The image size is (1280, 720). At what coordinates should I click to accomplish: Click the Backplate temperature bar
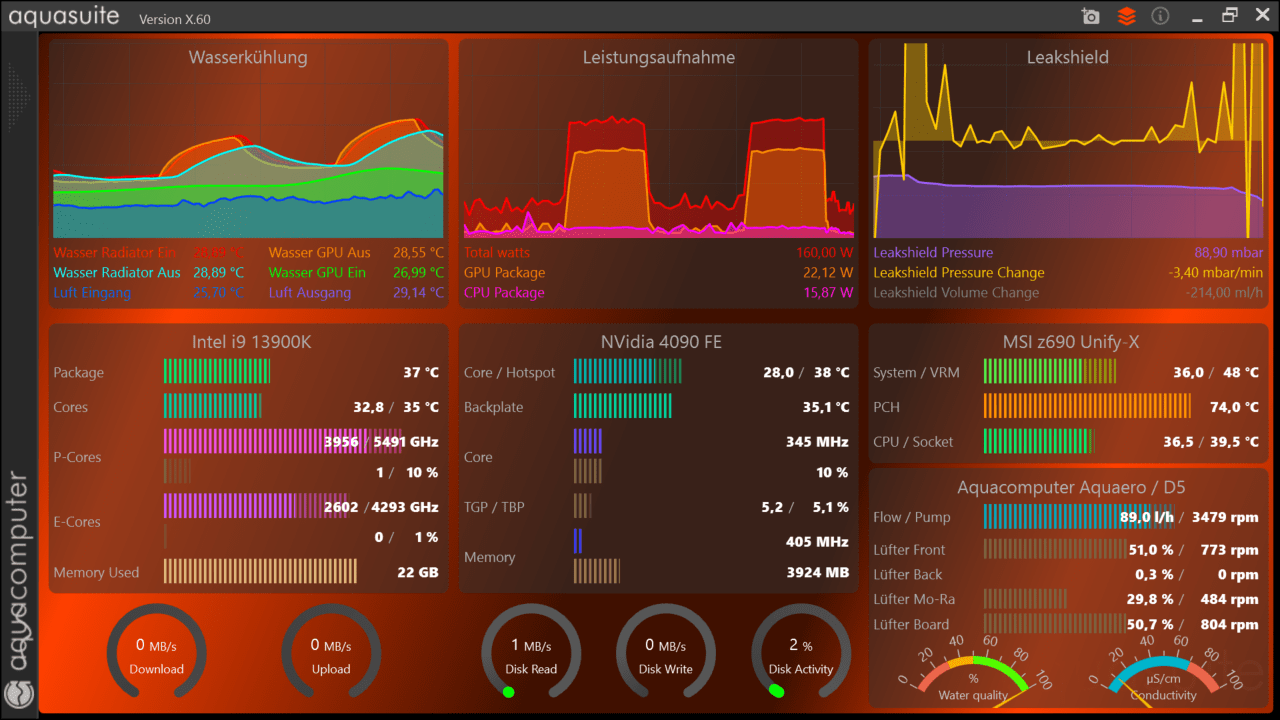(623, 406)
